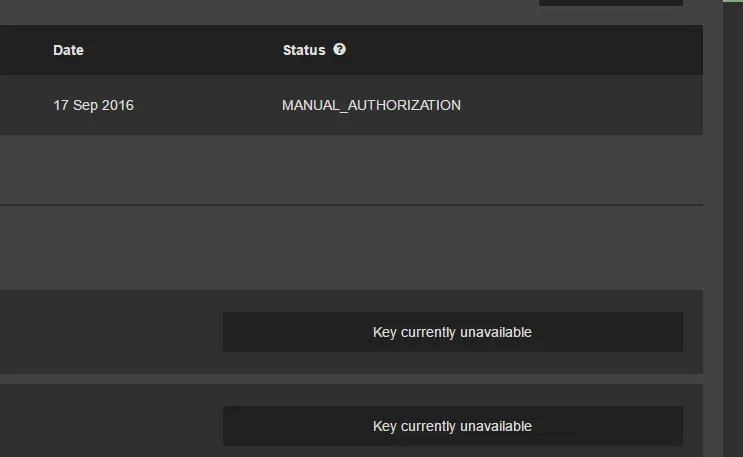Click the 17 Sep 2016 date cell
The width and height of the screenshot is (743, 457).
(x=93, y=105)
